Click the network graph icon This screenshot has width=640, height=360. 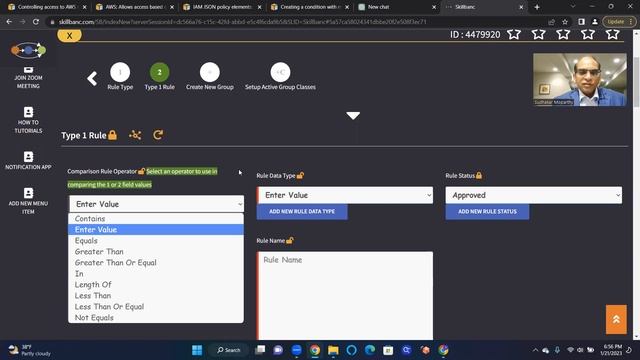tap(135, 135)
